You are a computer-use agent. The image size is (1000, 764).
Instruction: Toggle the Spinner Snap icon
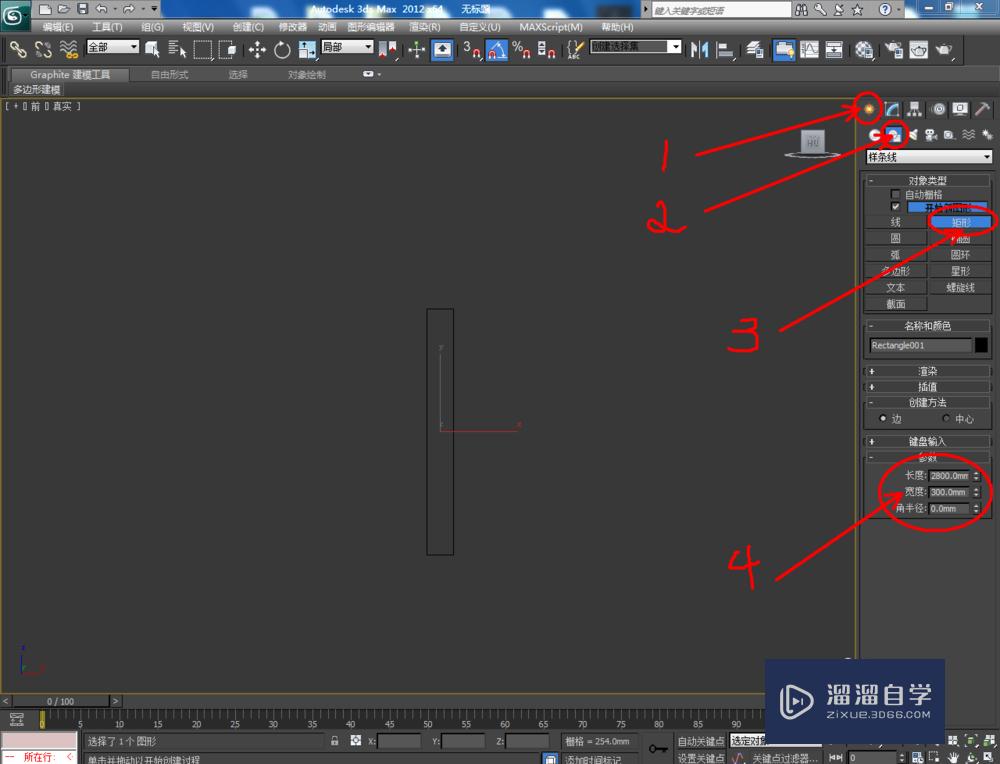546,49
